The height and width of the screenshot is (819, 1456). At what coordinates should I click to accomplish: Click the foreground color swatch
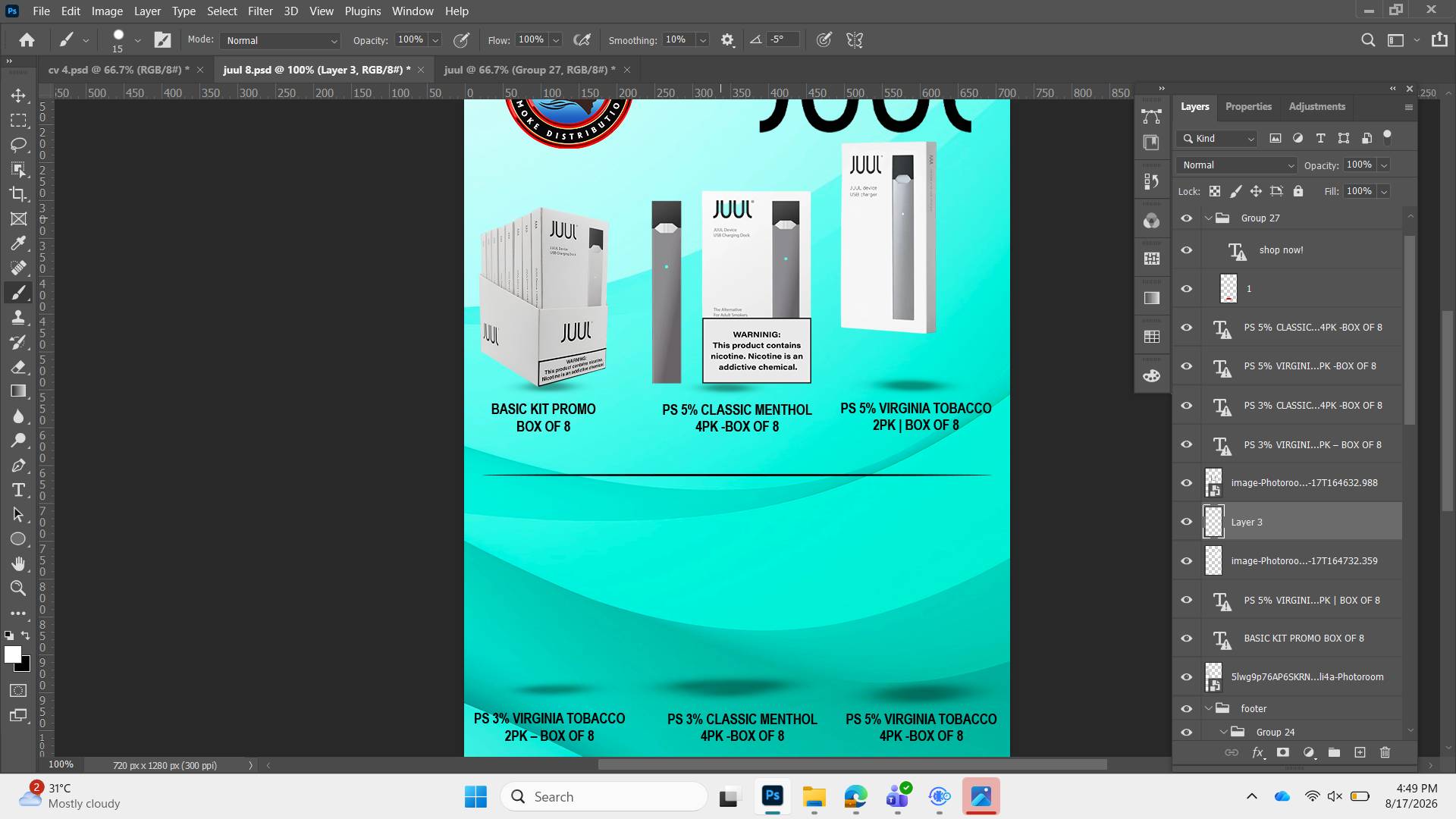coord(13,655)
